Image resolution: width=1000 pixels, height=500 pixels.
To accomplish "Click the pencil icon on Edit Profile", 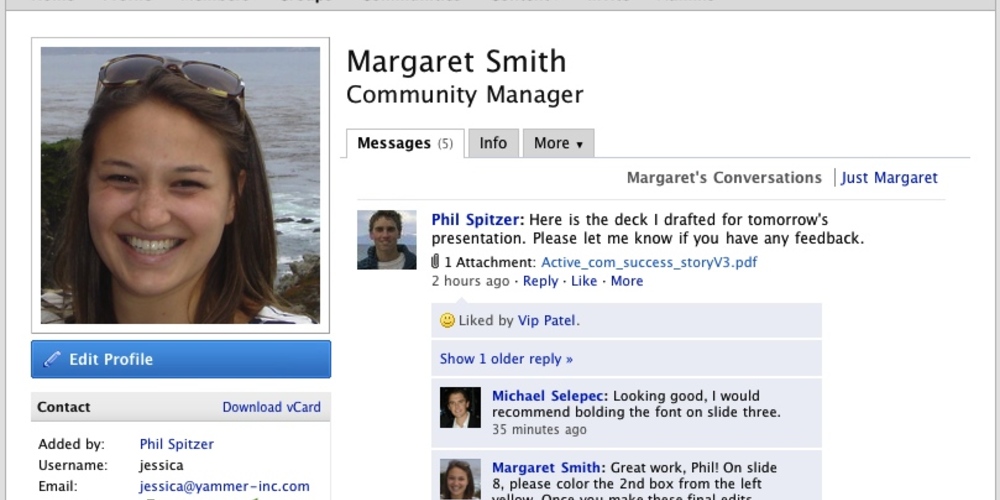I will pos(52,359).
